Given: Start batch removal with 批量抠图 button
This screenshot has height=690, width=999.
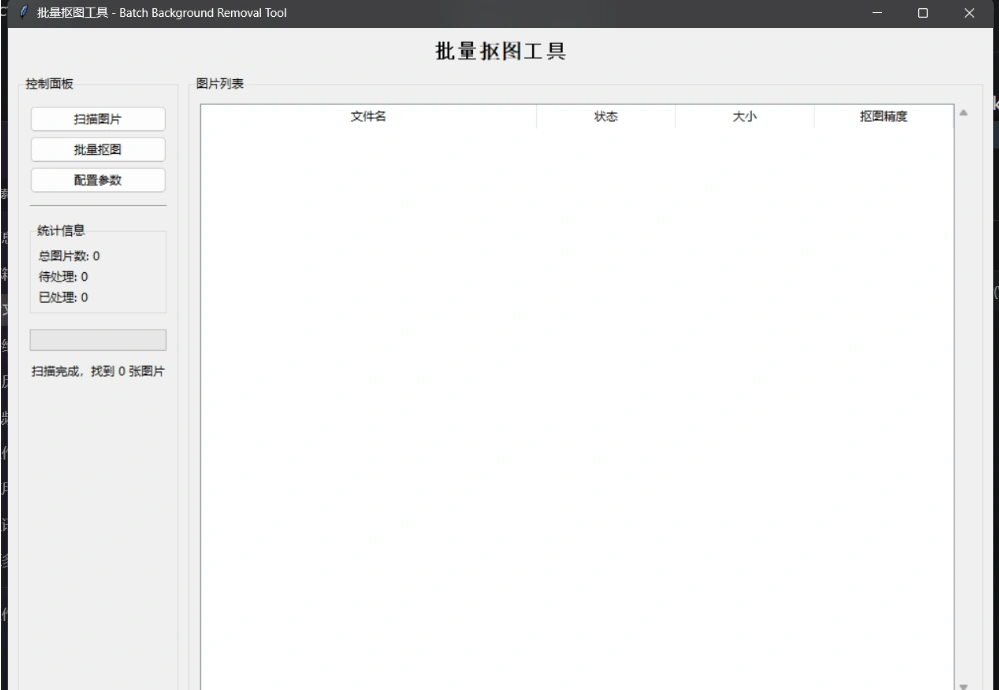Looking at the screenshot, I should click(98, 150).
